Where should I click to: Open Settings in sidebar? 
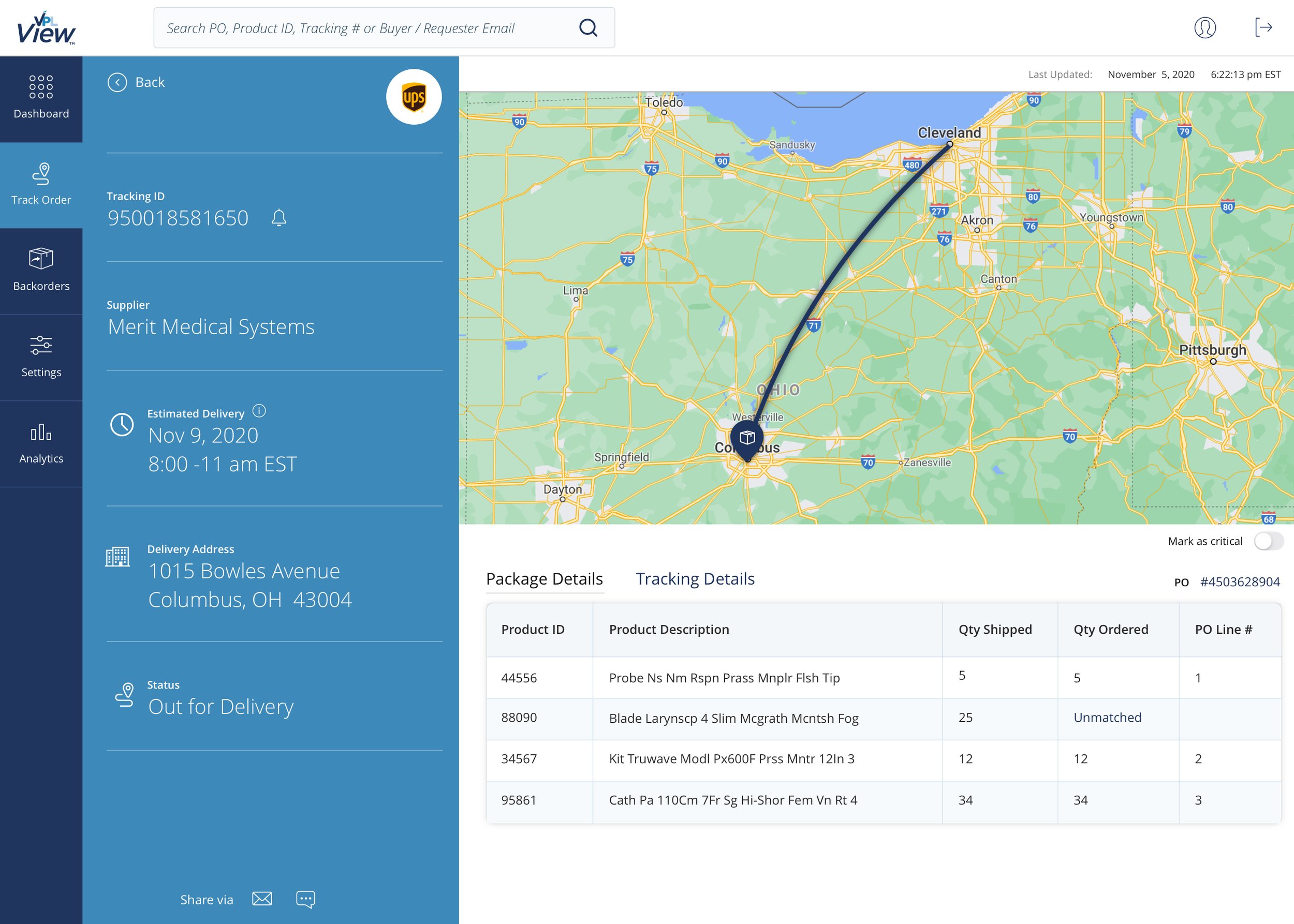click(x=41, y=357)
